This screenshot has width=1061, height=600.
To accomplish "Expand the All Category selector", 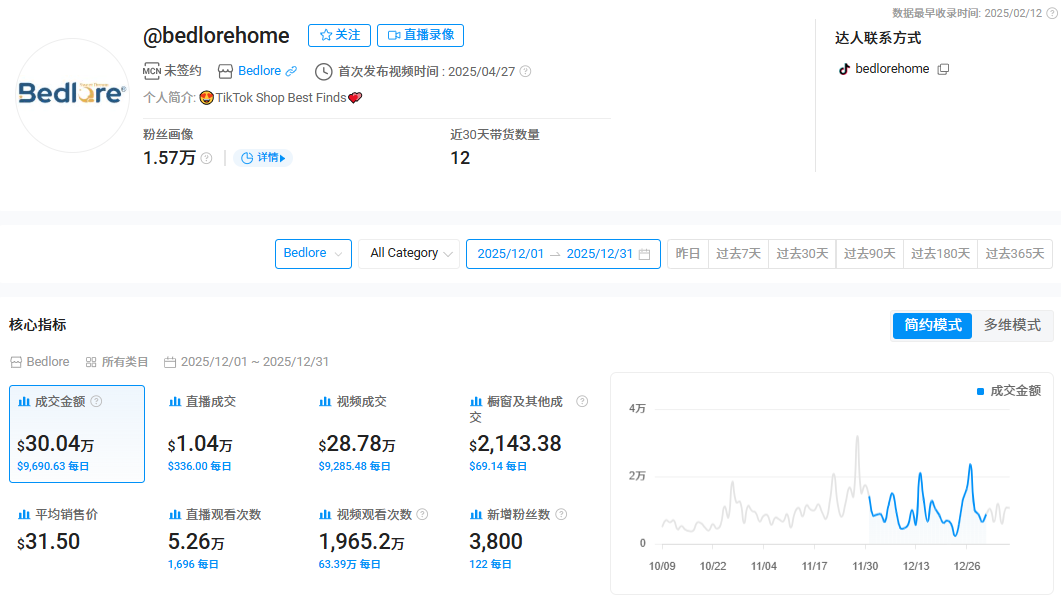I will tap(409, 254).
